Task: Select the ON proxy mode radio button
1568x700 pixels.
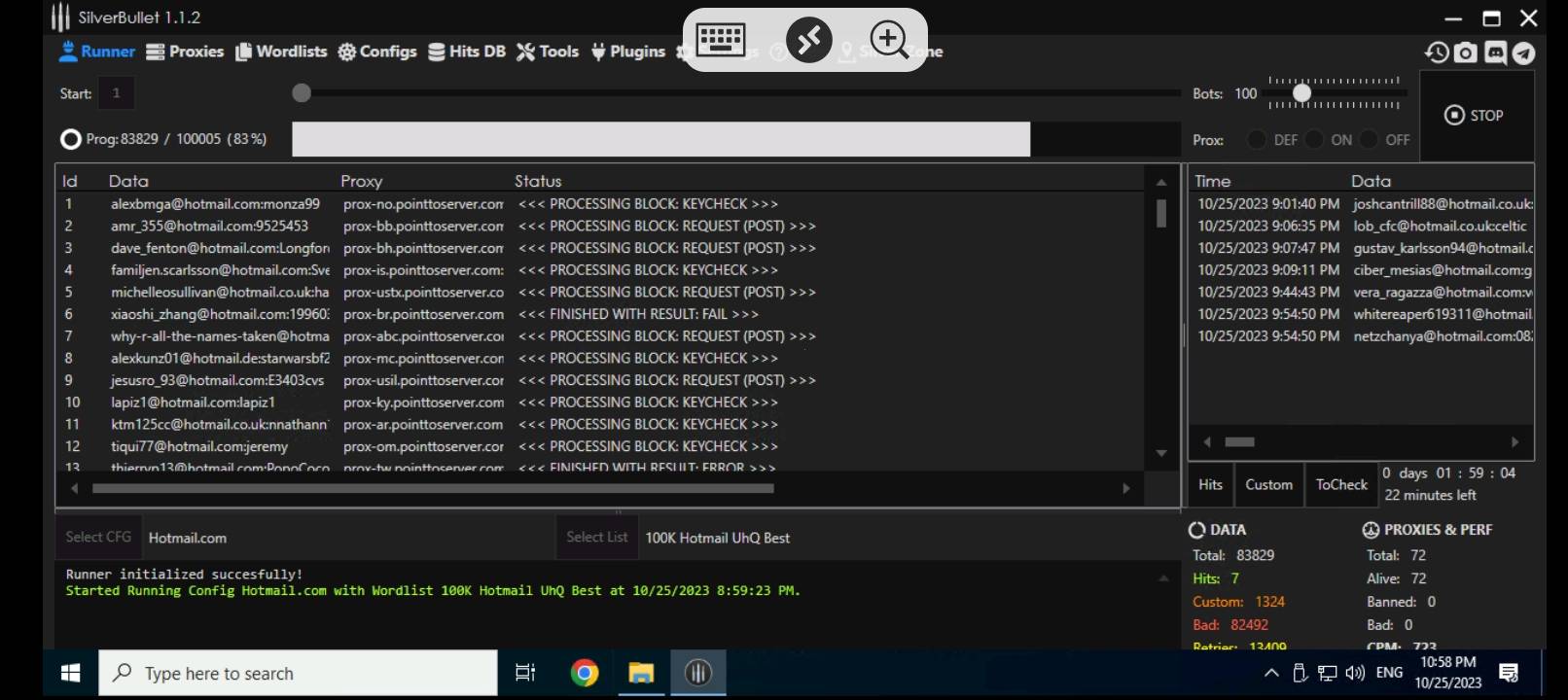Action: (x=1314, y=140)
